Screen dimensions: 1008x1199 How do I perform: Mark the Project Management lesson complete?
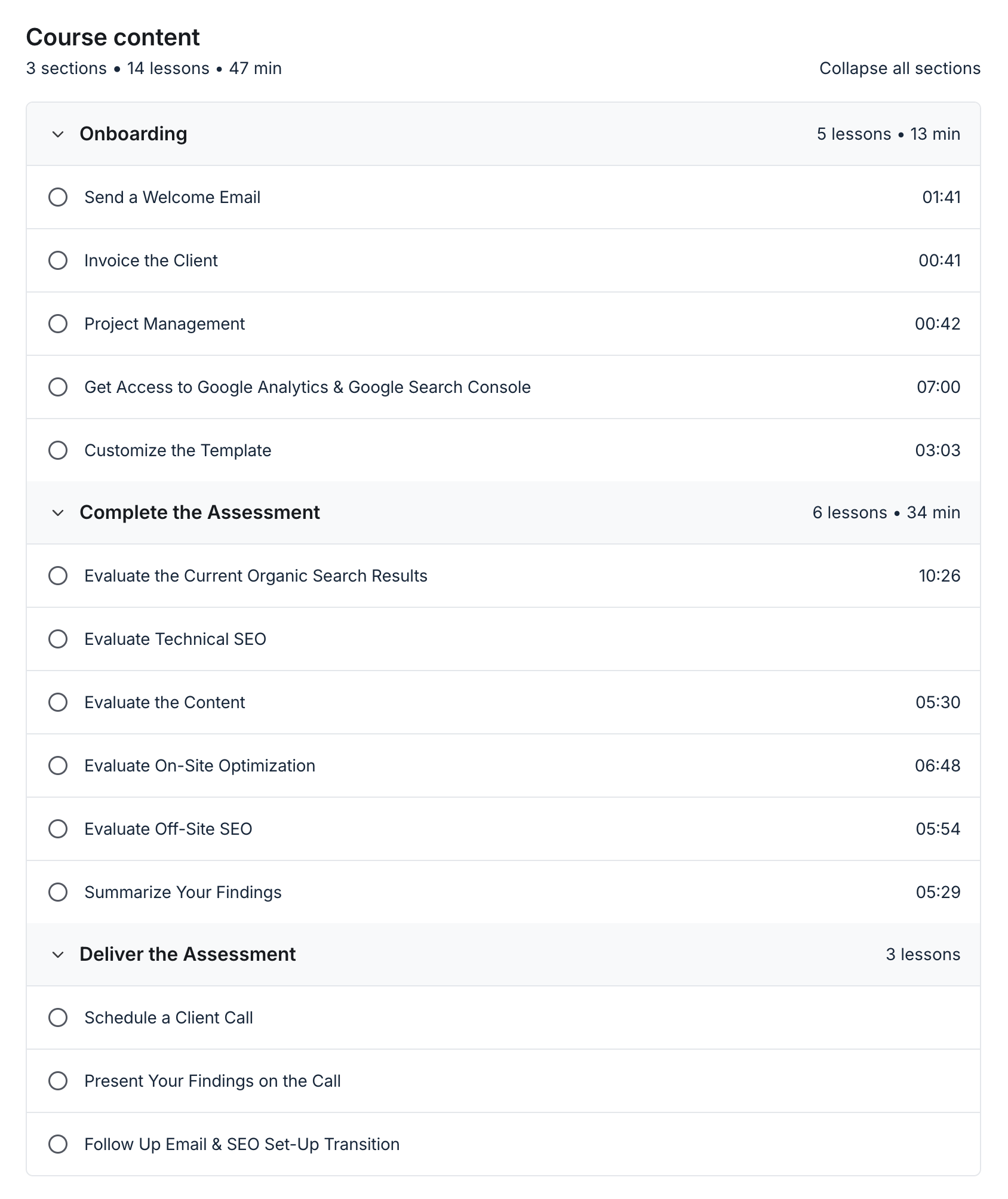tap(58, 324)
